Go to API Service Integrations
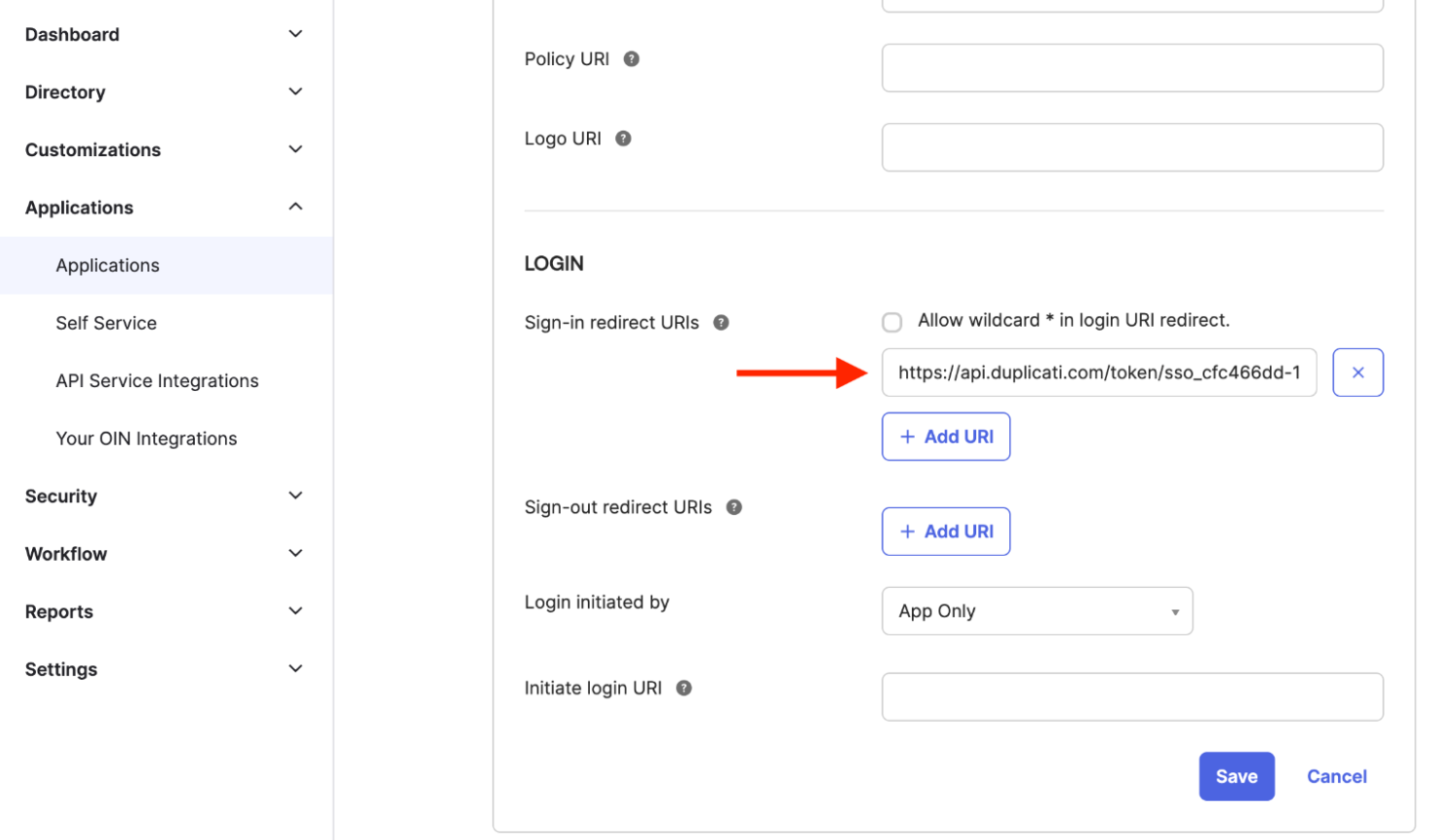The image size is (1434, 840). point(157,381)
